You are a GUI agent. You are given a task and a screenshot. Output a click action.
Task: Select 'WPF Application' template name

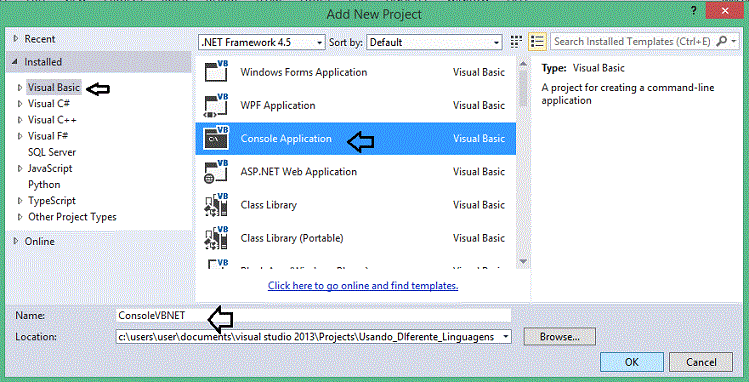tap(278, 106)
